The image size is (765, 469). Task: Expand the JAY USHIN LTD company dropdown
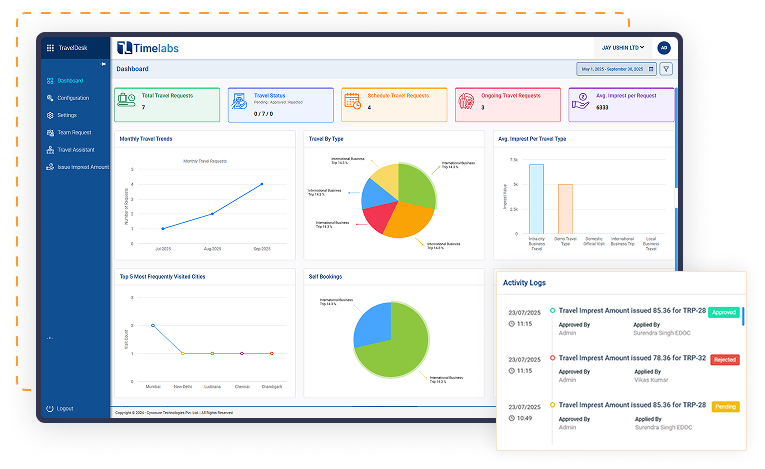point(623,47)
